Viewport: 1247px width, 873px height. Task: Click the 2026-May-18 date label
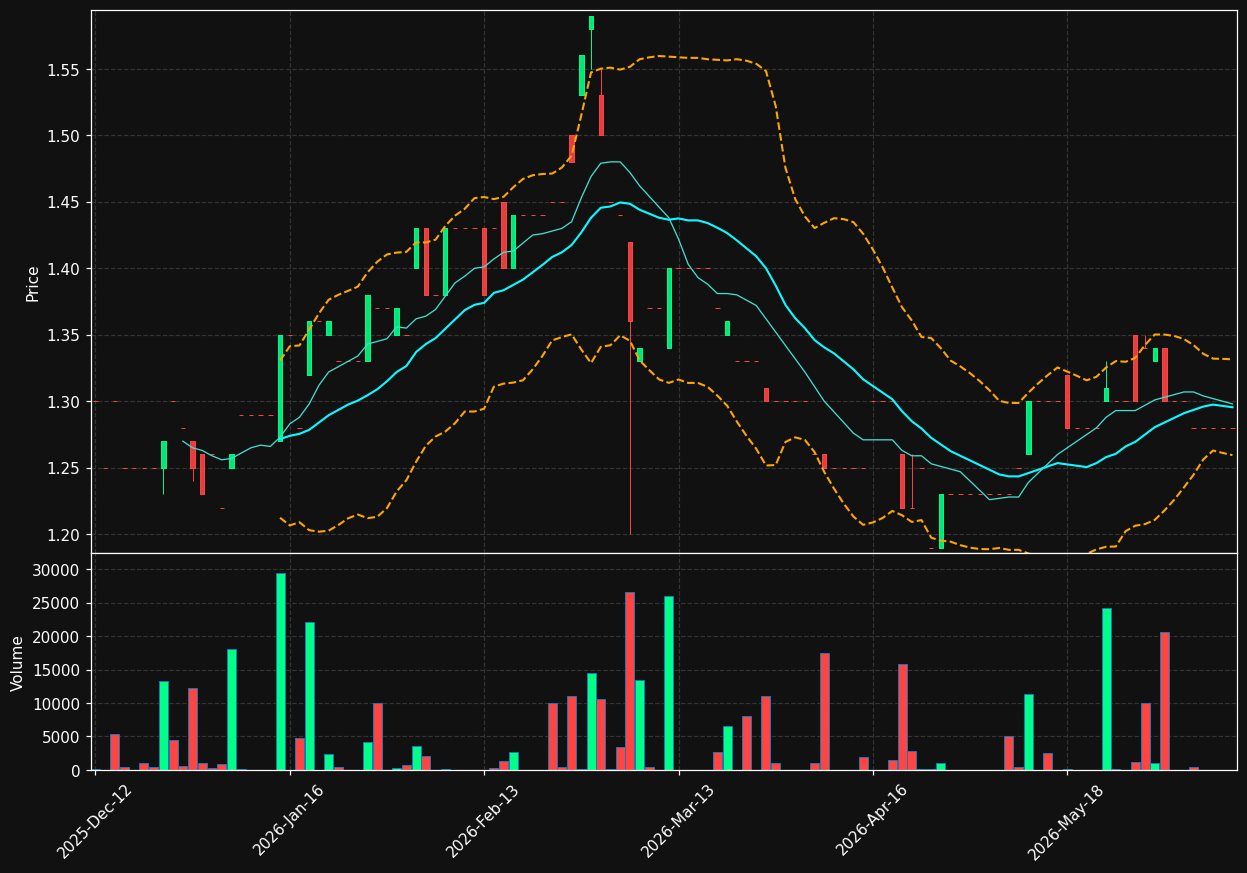1066,821
